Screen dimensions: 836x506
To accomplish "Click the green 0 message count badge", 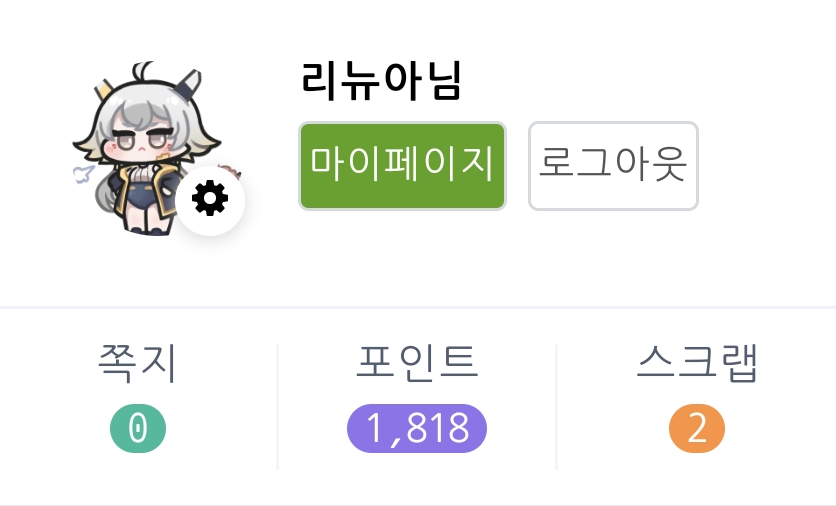I will 138,428.
